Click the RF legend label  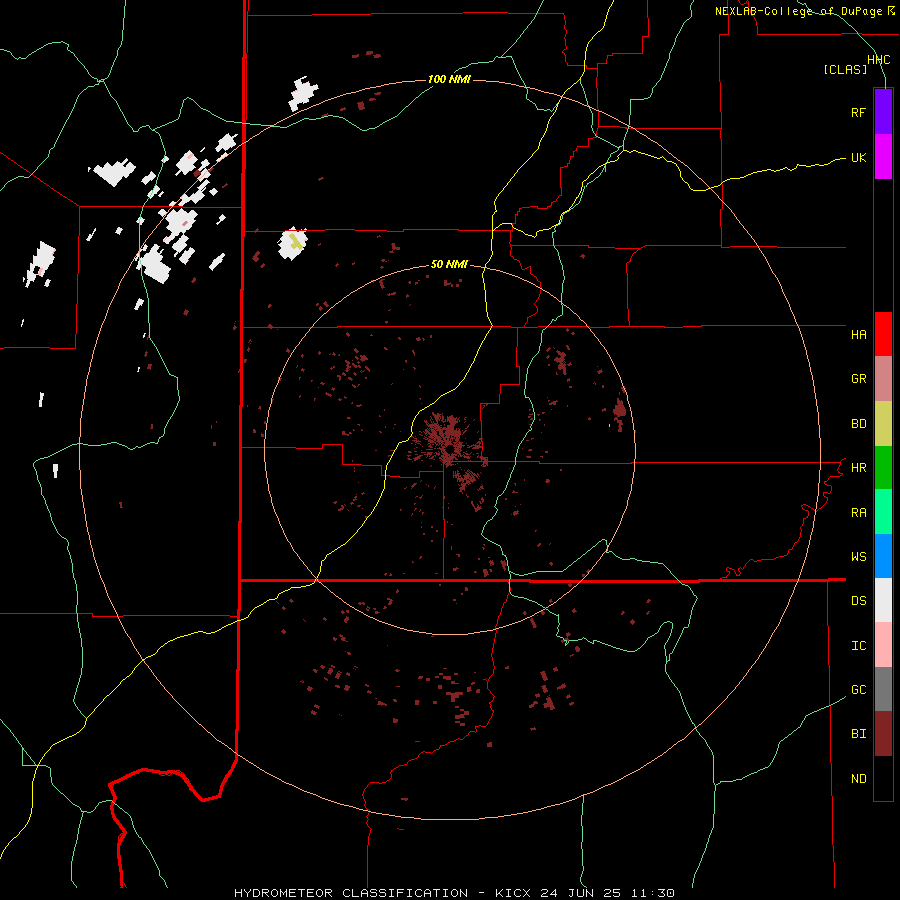pyautogui.click(x=858, y=112)
